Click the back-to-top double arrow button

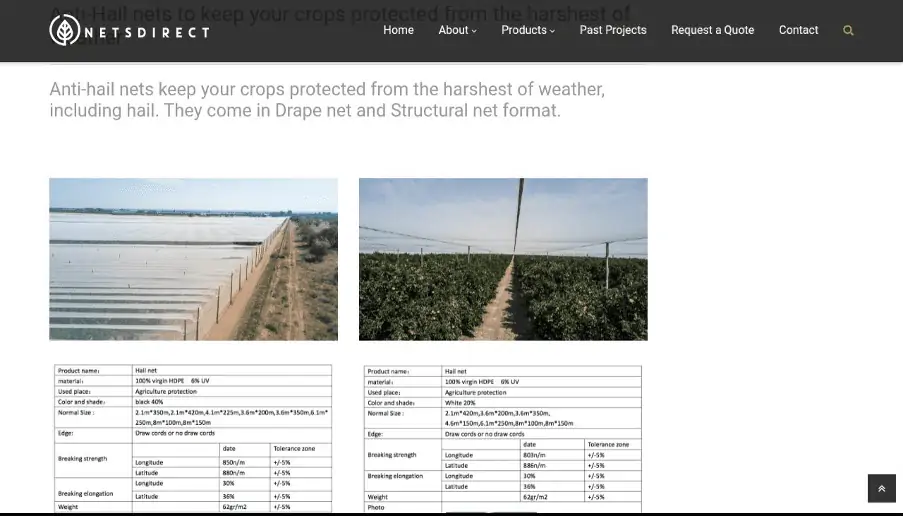pyautogui.click(x=882, y=488)
